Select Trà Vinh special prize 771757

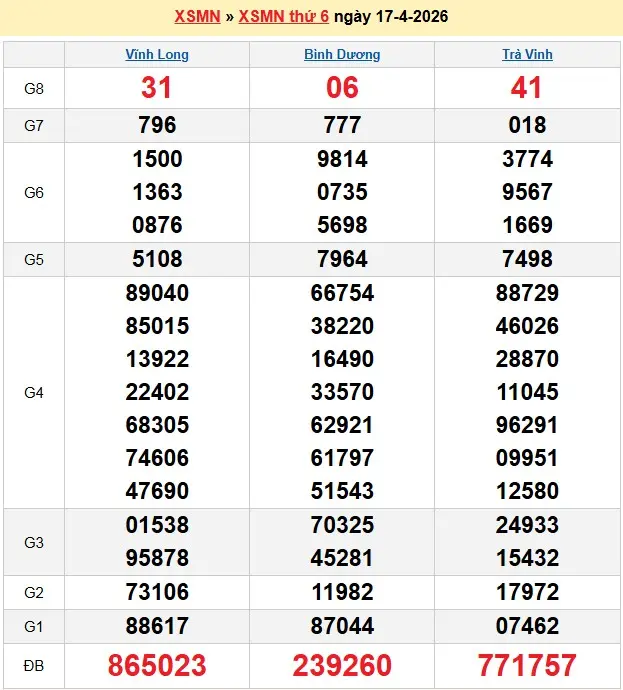[x=527, y=665]
